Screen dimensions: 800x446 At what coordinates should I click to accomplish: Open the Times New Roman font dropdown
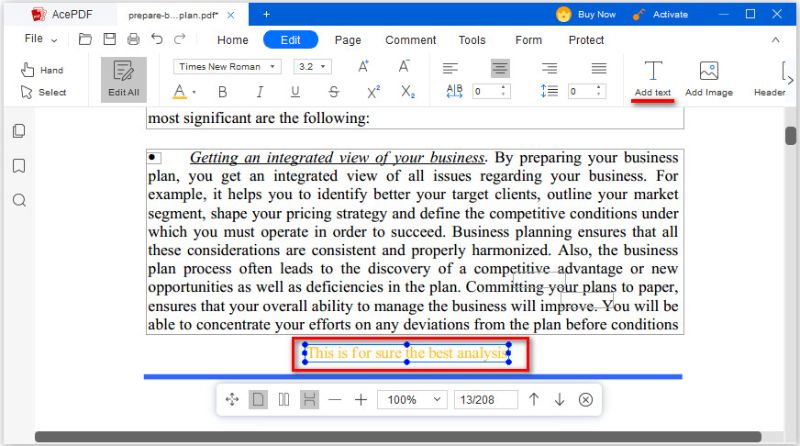click(x=227, y=67)
